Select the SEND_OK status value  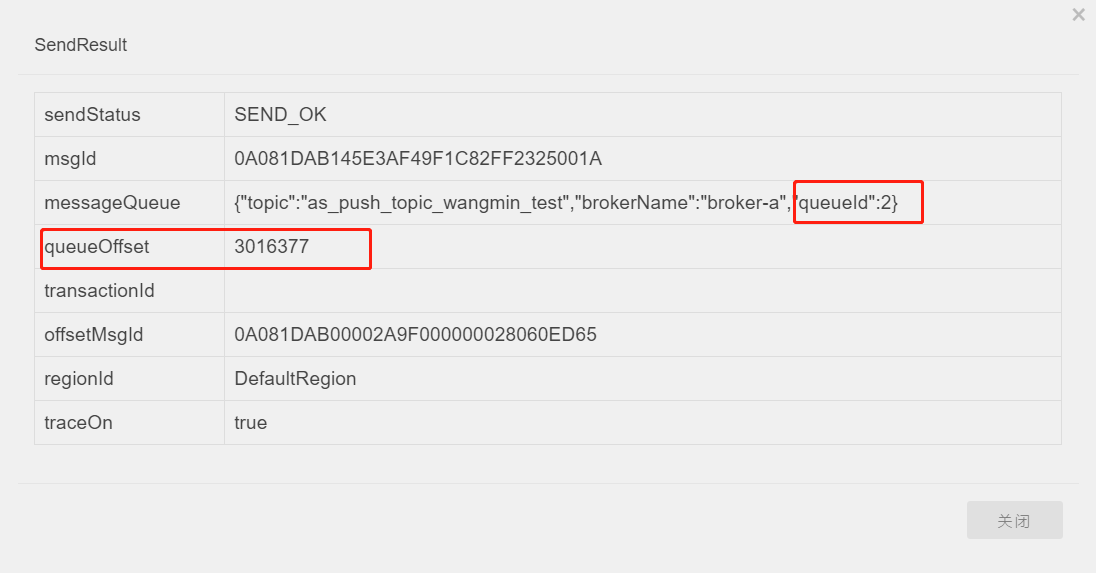[x=280, y=115]
